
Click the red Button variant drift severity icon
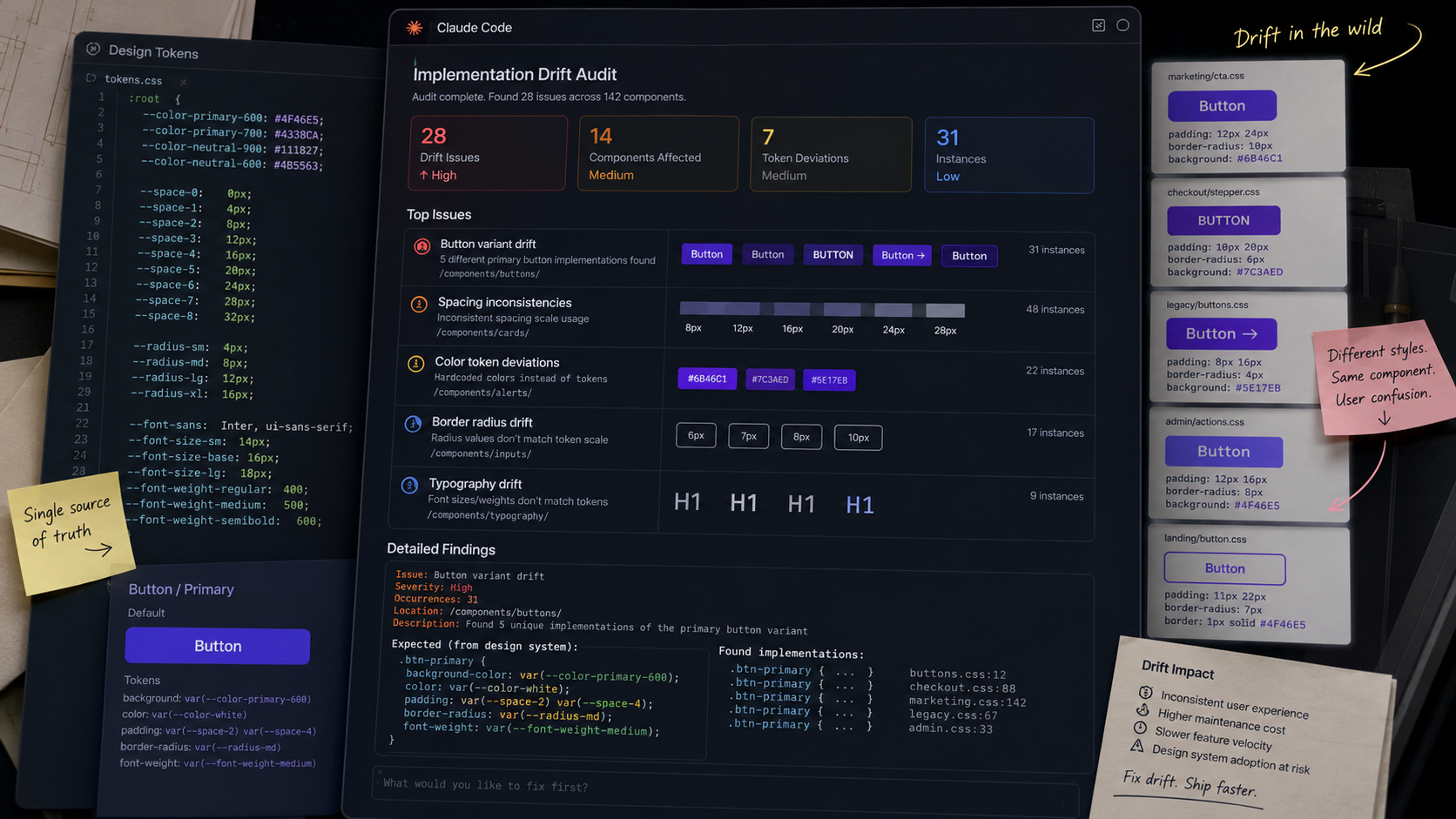pyautogui.click(x=421, y=246)
